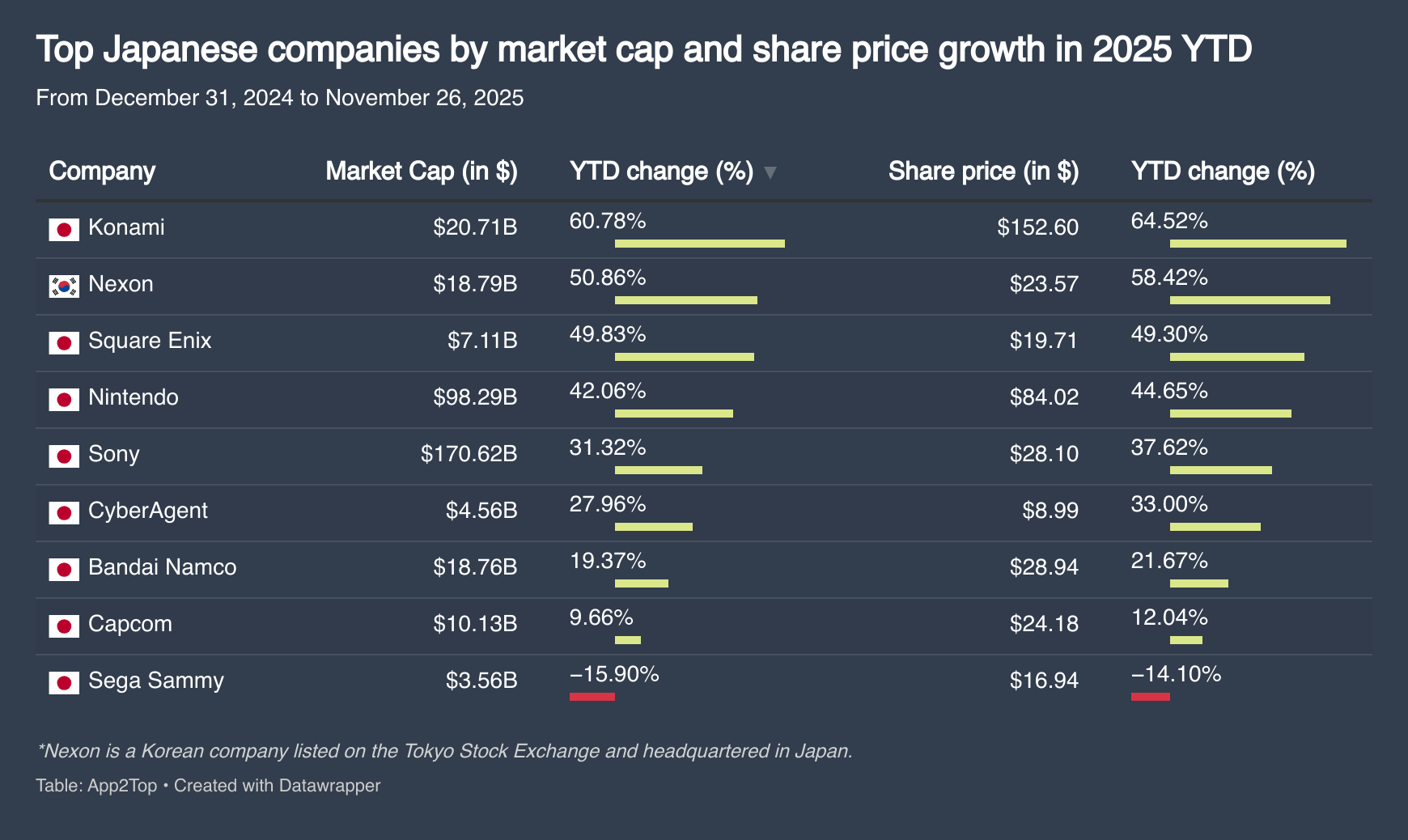Click the flag icon beside CyberAgent
Viewport: 1408px width, 840px height.
click(64, 513)
